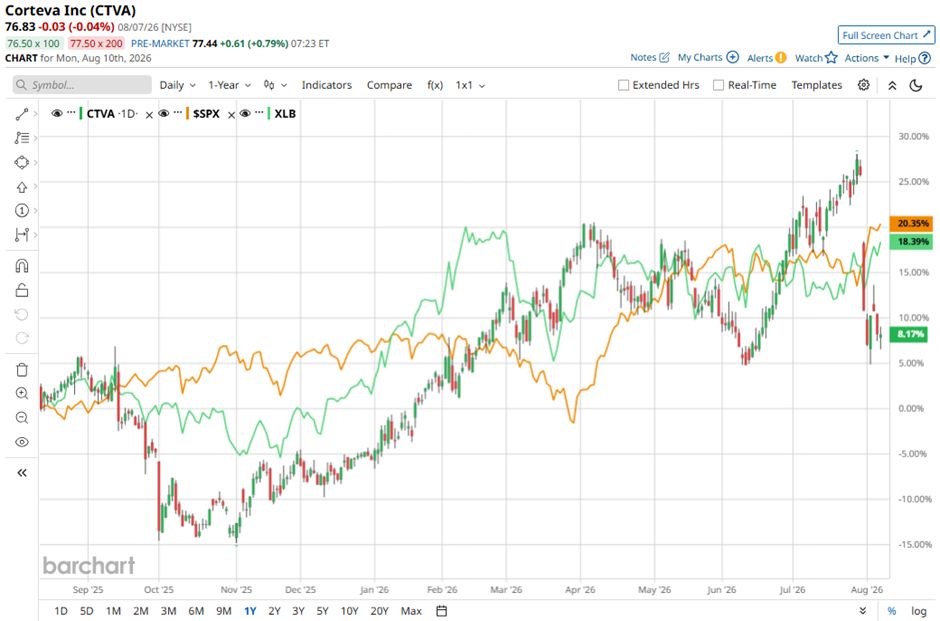Open the CTVA series options ellipsis
Viewport: 940px width, 621px height.
coord(71,113)
